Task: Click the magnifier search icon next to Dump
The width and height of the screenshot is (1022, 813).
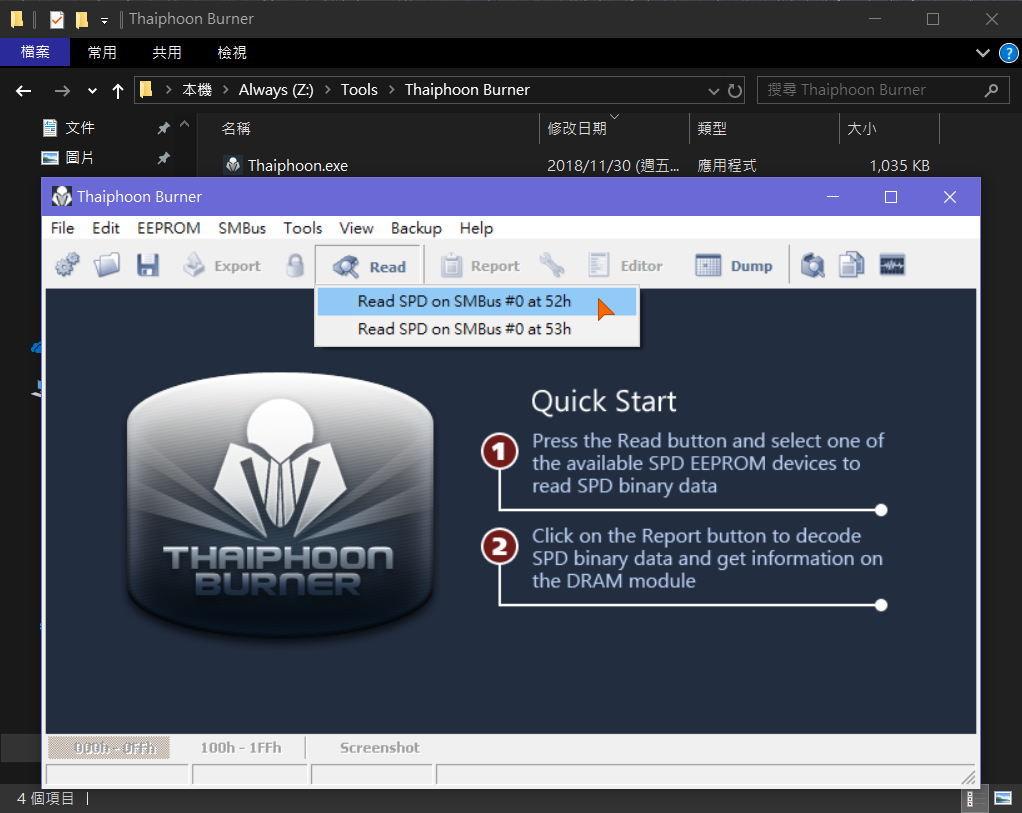Action: (x=813, y=265)
